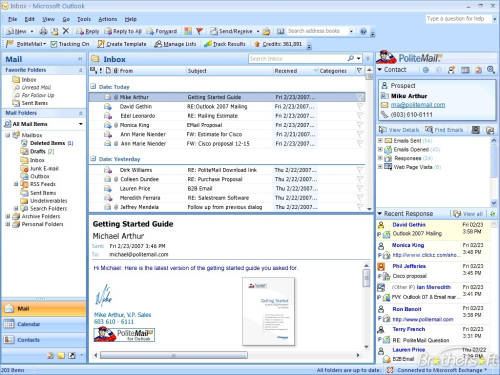Click Reply to All button

pyautogui.click(x=123, y=31)
